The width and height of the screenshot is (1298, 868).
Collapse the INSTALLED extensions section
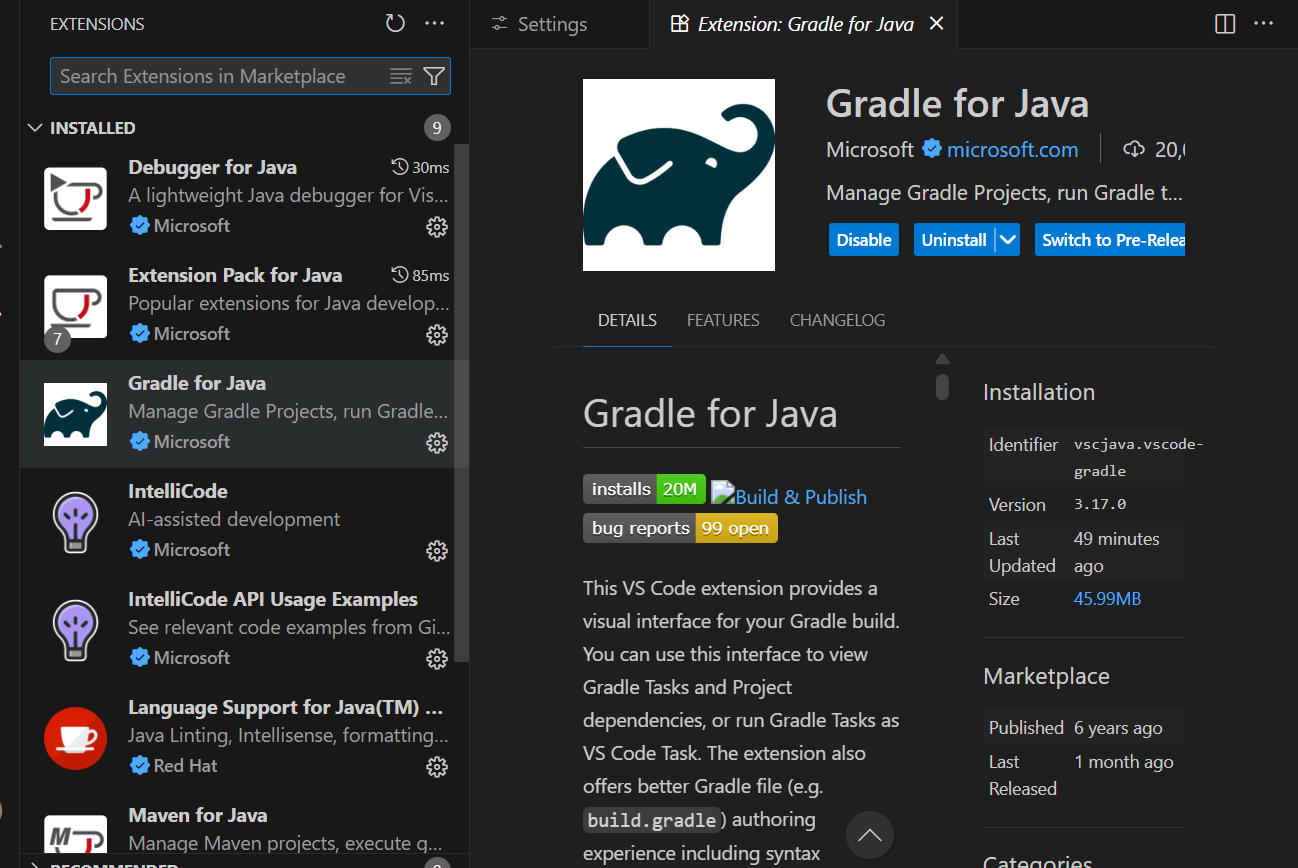[x=36, y=127]
